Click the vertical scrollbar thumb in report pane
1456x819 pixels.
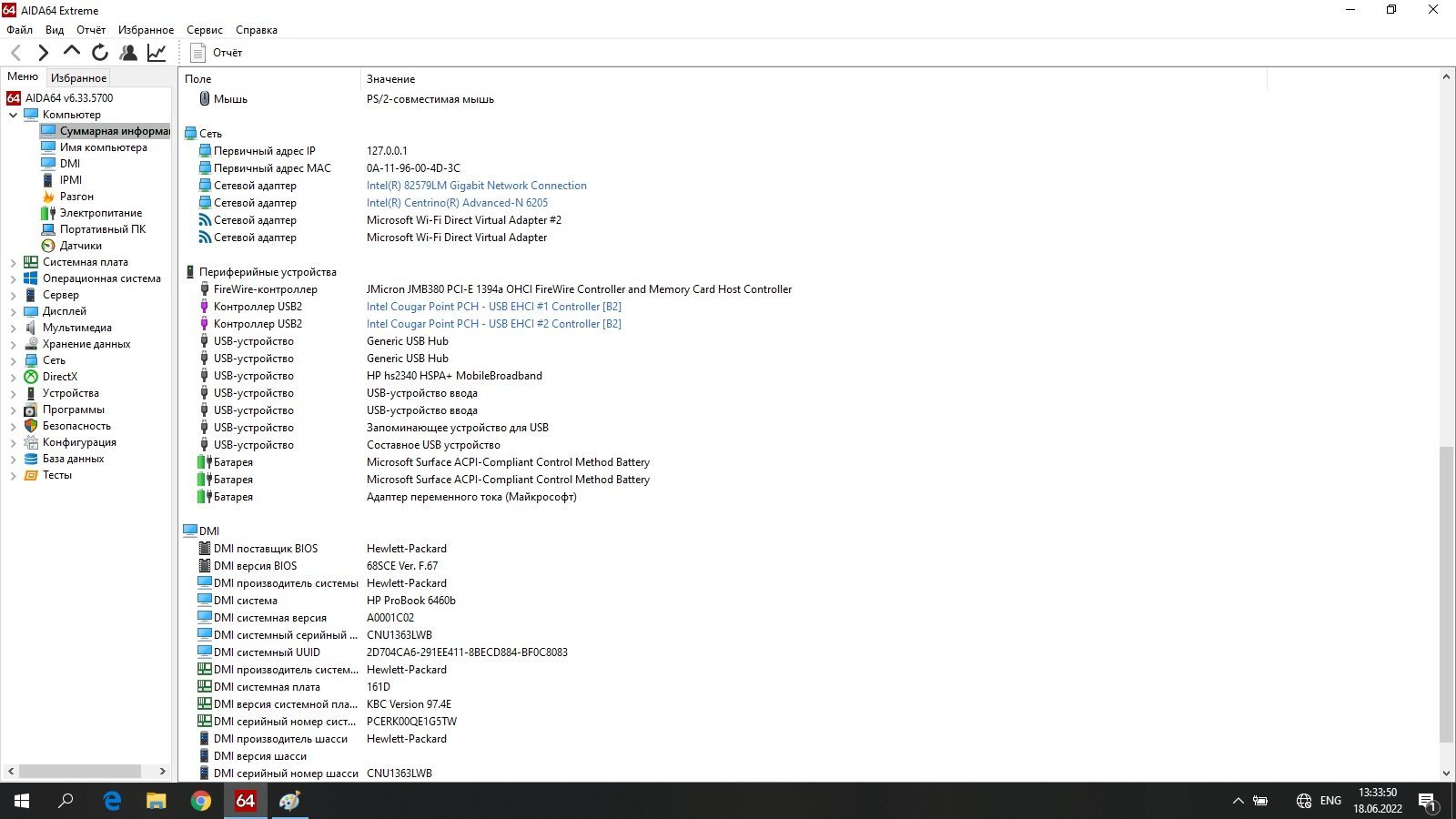click(1446, 594)
